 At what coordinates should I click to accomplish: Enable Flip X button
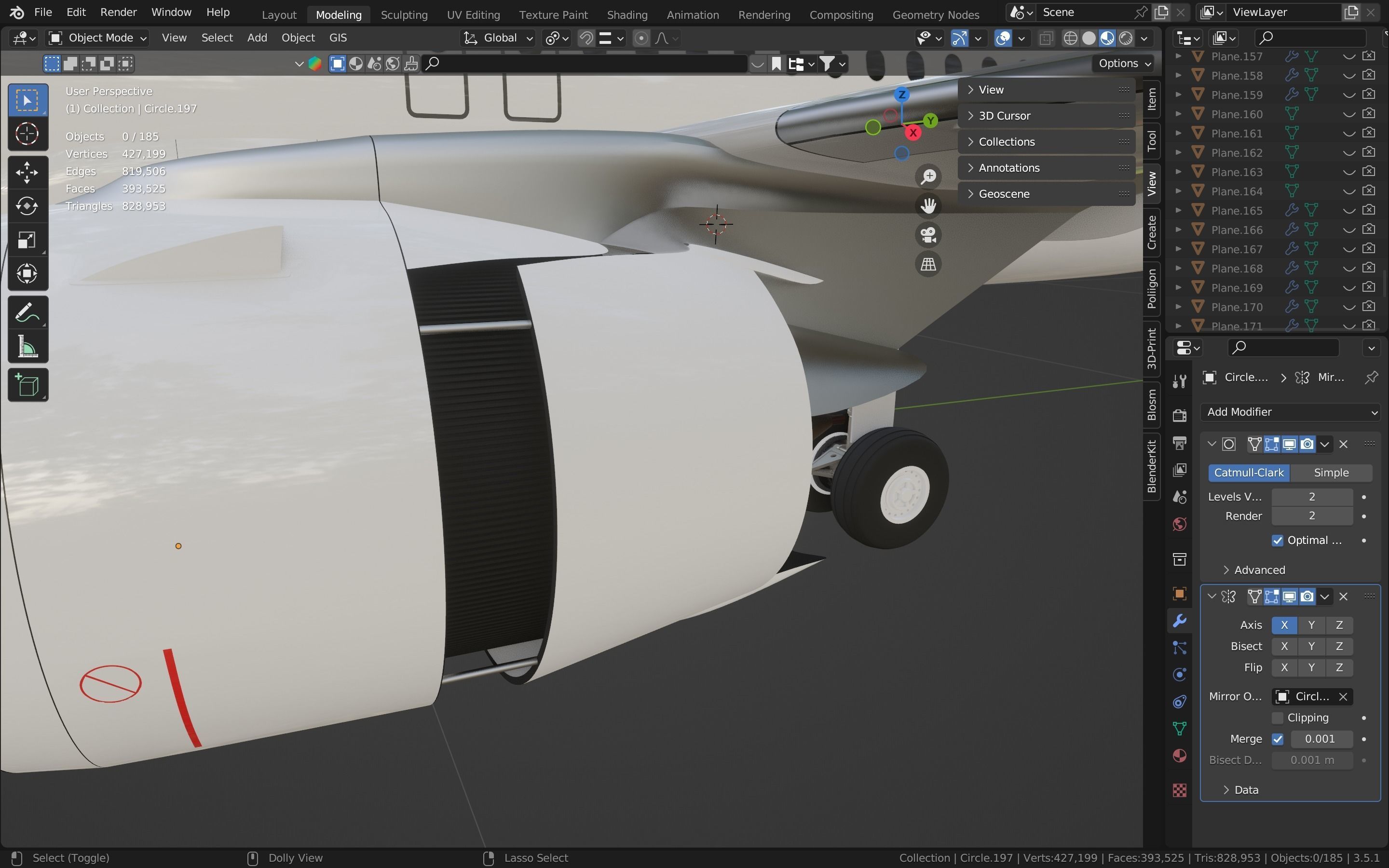tap(1284, 668)
